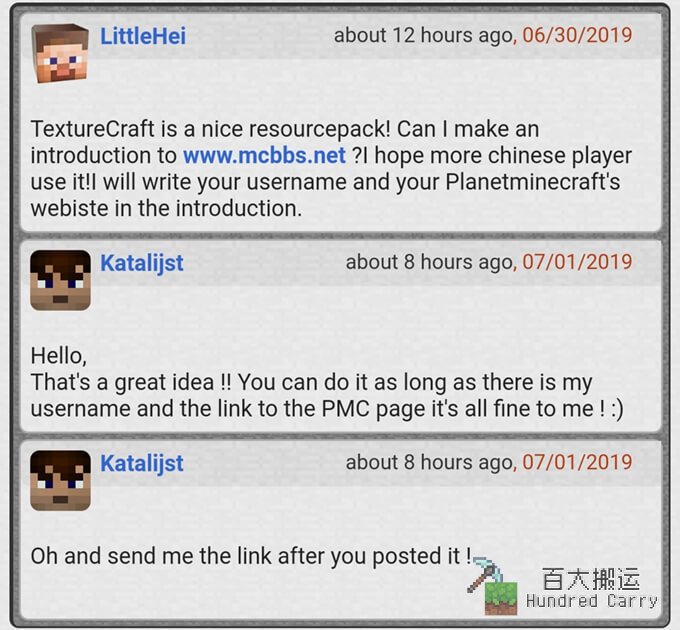This screenshot has height=630, width=680.
Task: Click the Hundred Carry watermark text
Action: coord(592,601)
